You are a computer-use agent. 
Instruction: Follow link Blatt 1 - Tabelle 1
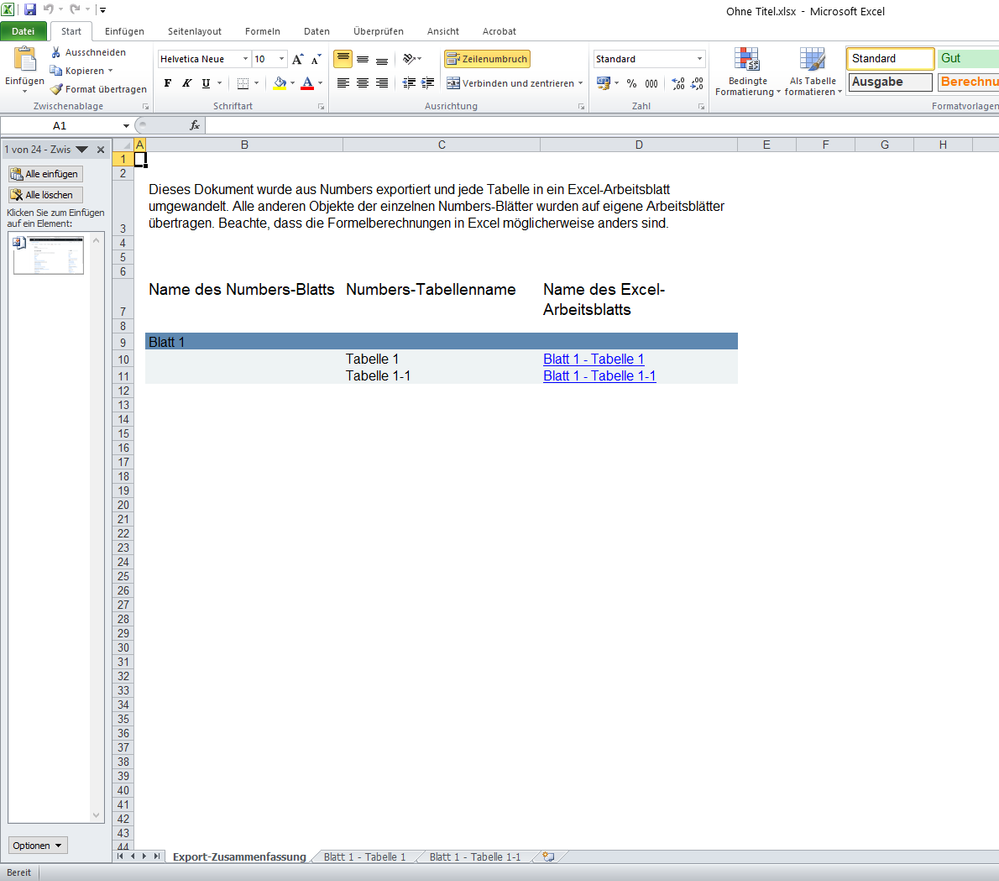point(594,359)
